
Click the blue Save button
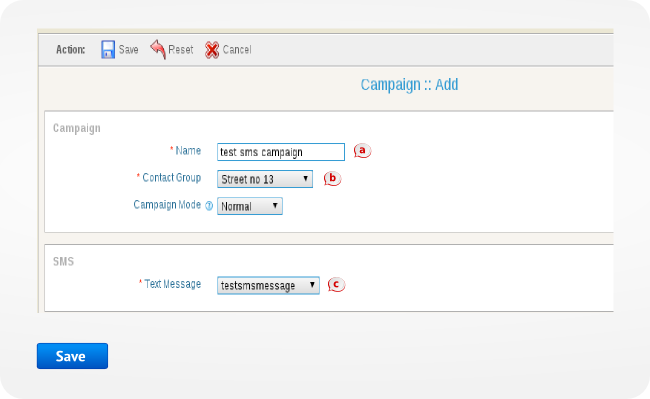(x=73, y=356)
